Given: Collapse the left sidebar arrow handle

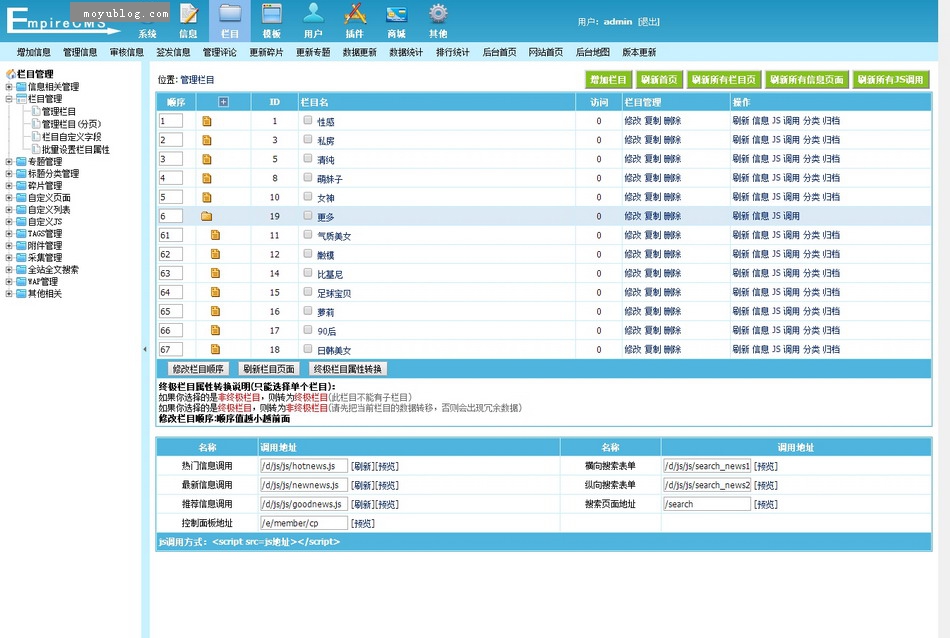Looking at the screenshot, I should [x=145, y=349].
